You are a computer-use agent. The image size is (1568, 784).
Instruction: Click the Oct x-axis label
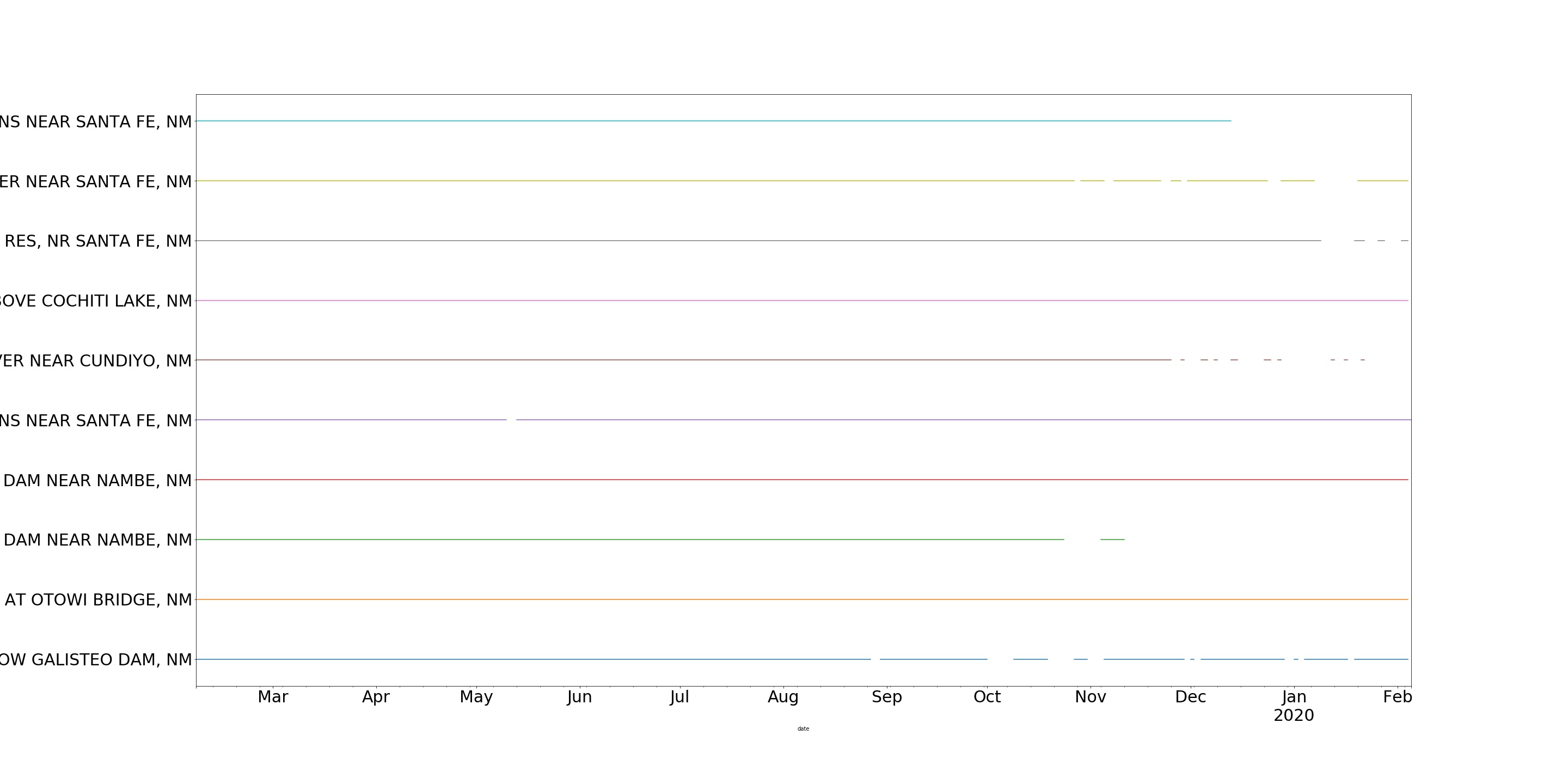(x=987, y=697)
